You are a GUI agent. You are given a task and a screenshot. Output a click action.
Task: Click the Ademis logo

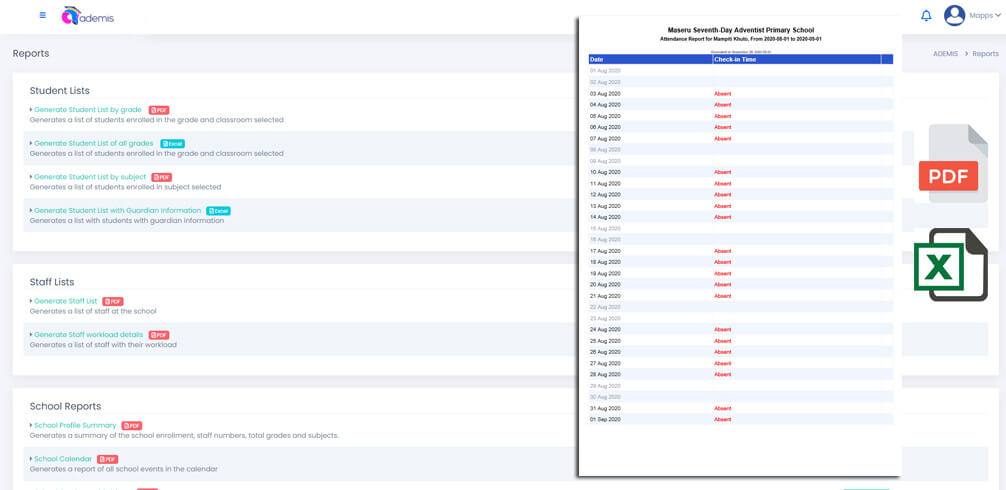(x=88, y=16)
